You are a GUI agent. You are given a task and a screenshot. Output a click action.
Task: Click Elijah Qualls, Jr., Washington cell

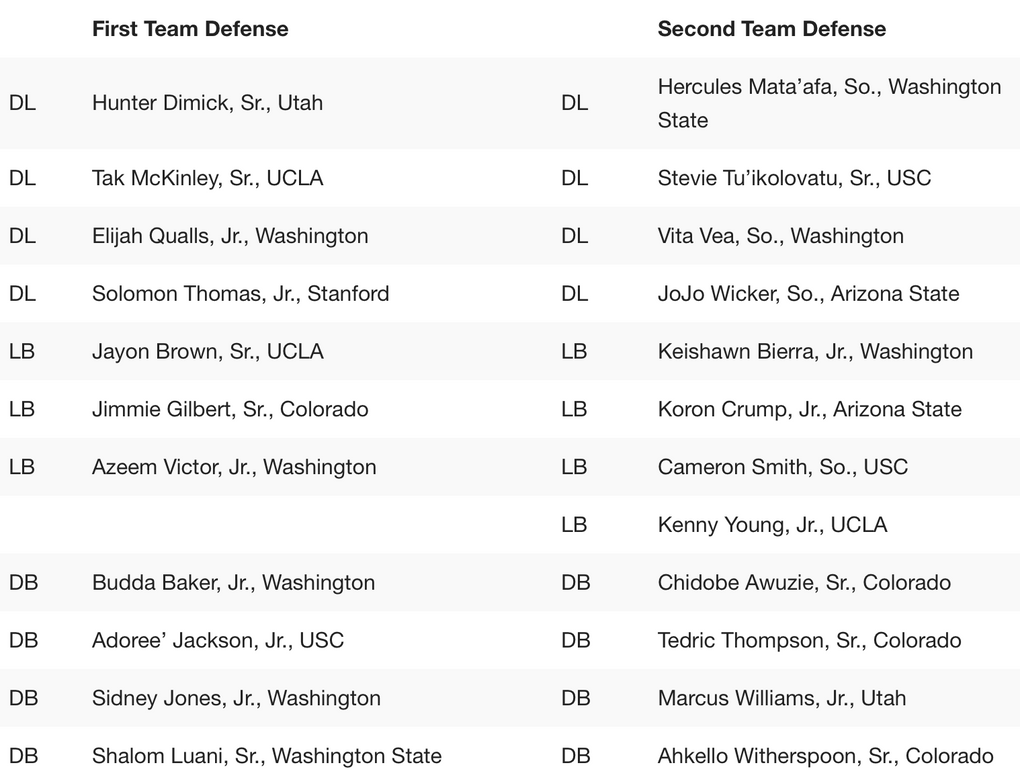tap(230, 236)
